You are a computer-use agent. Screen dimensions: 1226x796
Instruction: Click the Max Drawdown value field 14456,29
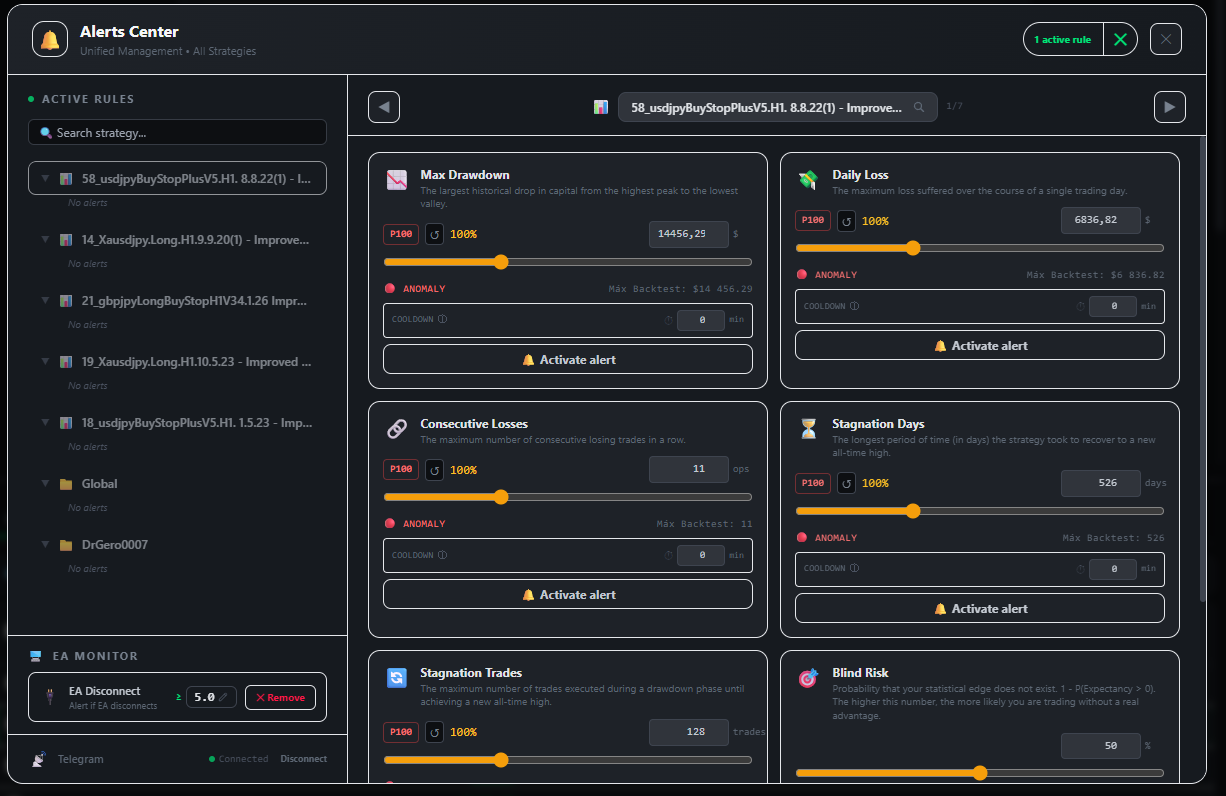click(689, 234)
